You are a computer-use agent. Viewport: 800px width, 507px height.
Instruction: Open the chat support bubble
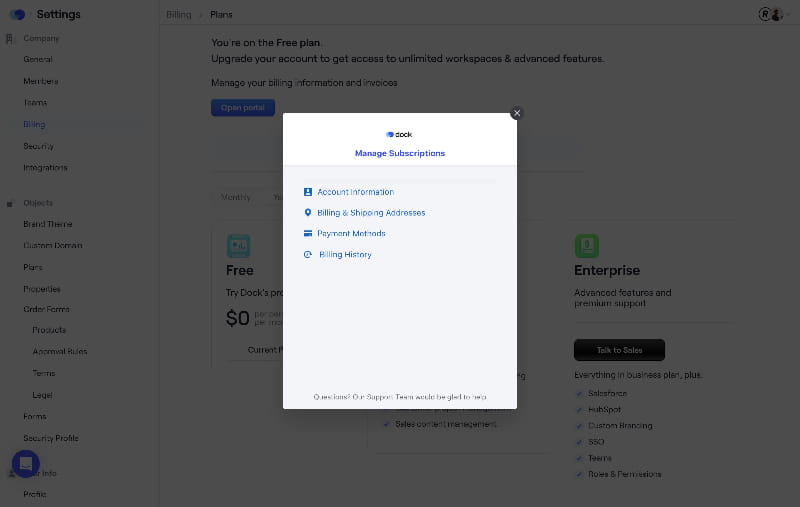pyautogui.click(x=26, y=463)
